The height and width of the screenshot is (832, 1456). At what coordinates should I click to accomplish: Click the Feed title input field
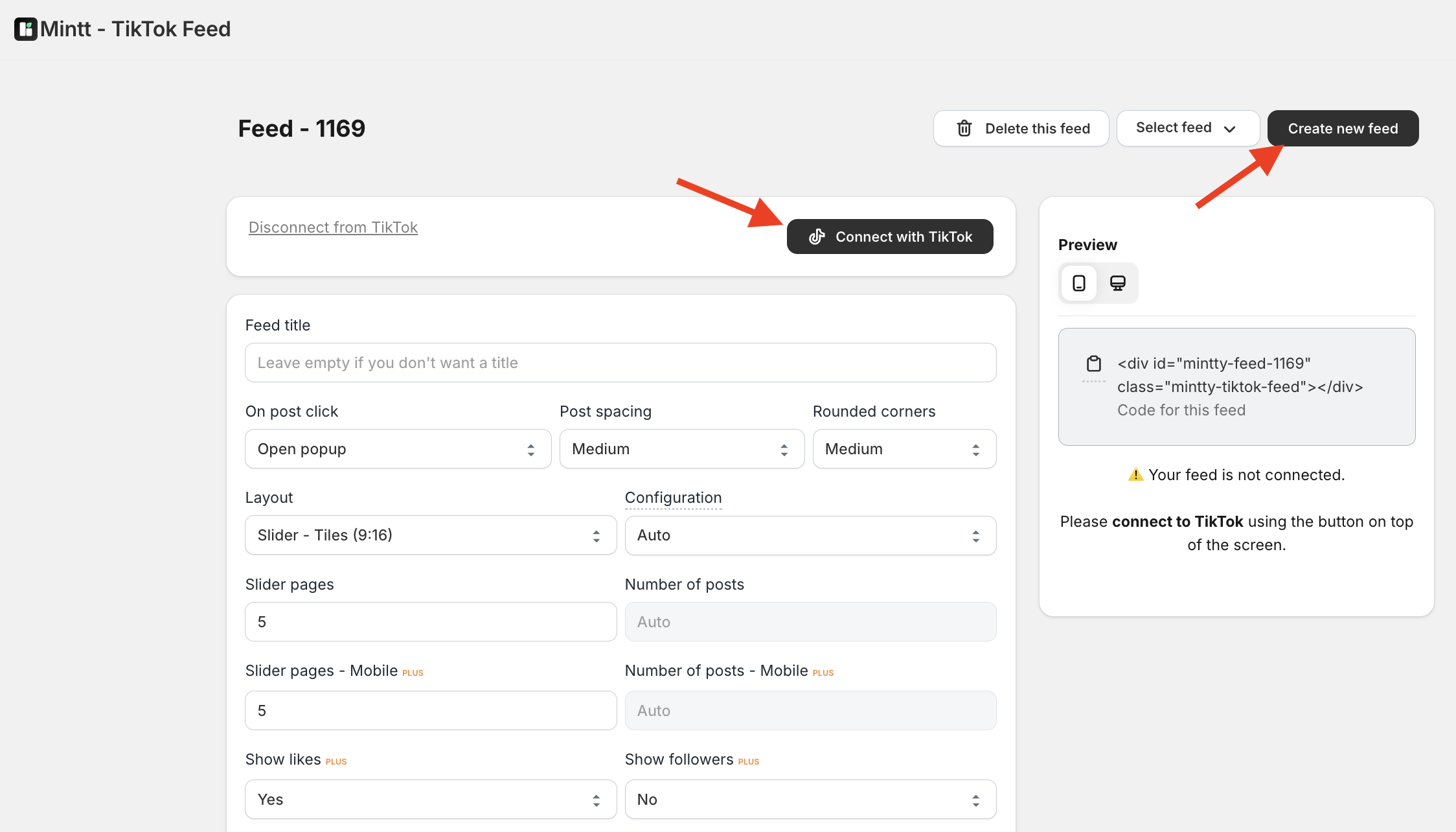620,362
